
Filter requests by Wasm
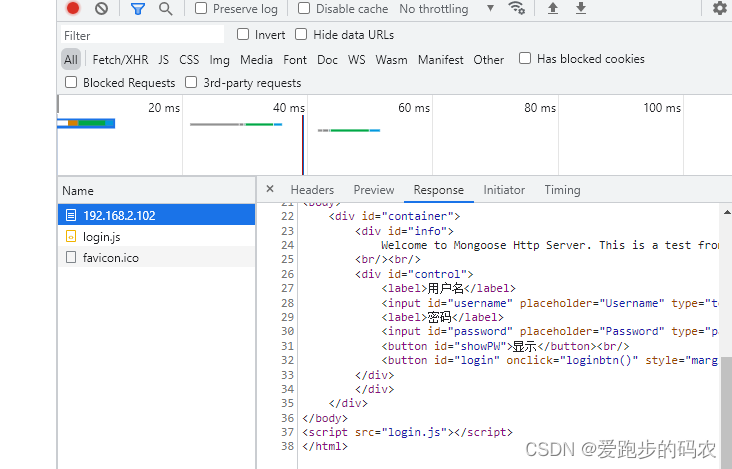click(x=391, y=60)
